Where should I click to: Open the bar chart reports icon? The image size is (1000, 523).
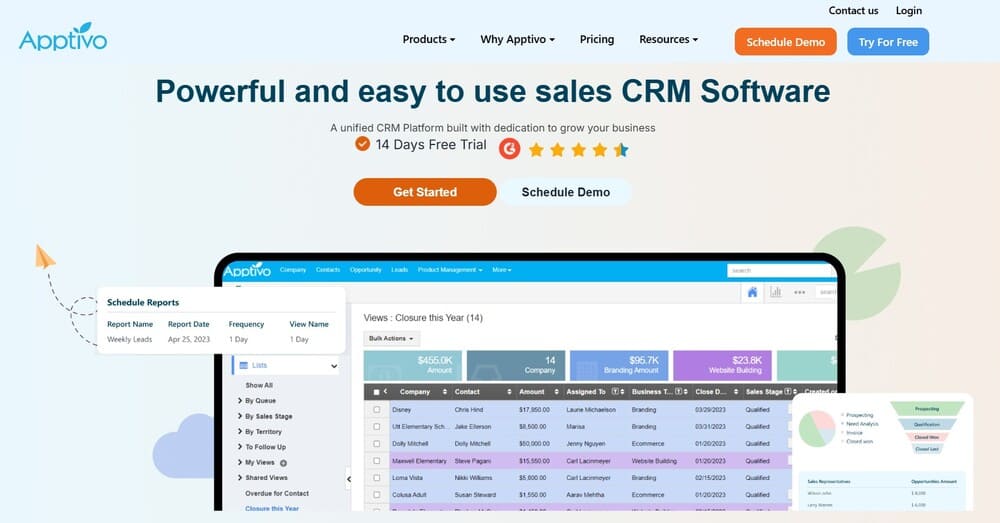tap(776, 292)
